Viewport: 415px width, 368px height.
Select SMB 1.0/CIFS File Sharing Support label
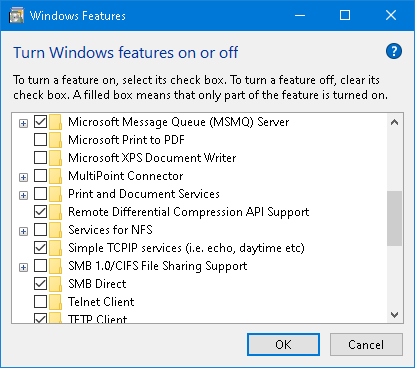[x=158, y=266]
